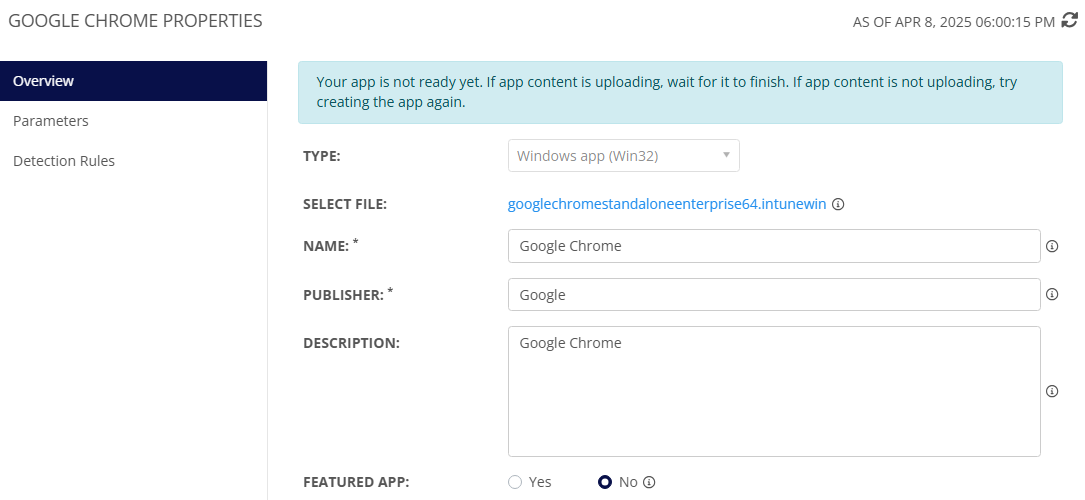Go to Detection Rules tab
This screenshot has width=1085, height=500.
pyautogui.click(x=64, y=161)
